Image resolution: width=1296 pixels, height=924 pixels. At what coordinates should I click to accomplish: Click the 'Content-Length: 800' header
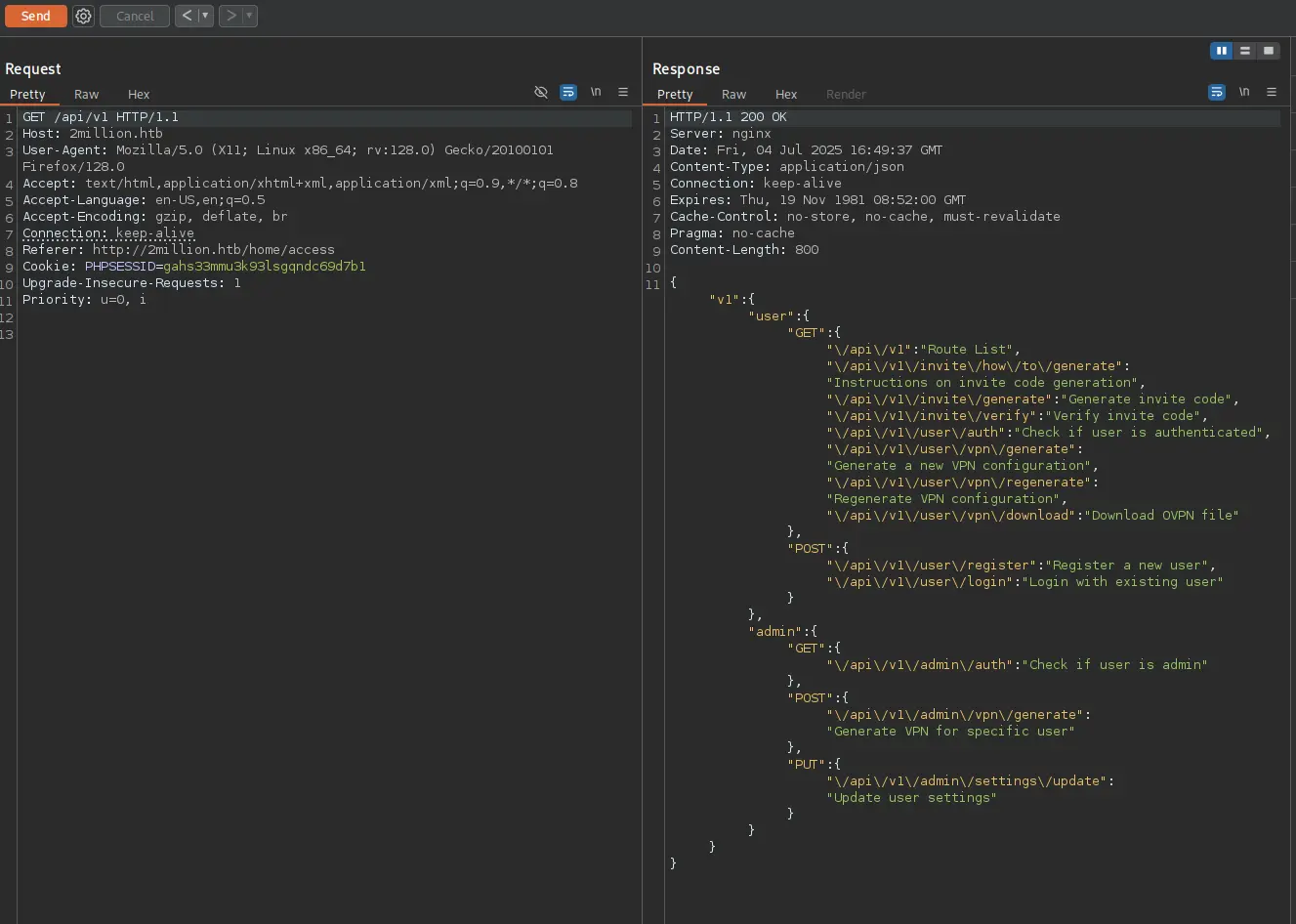coord(744,250)
